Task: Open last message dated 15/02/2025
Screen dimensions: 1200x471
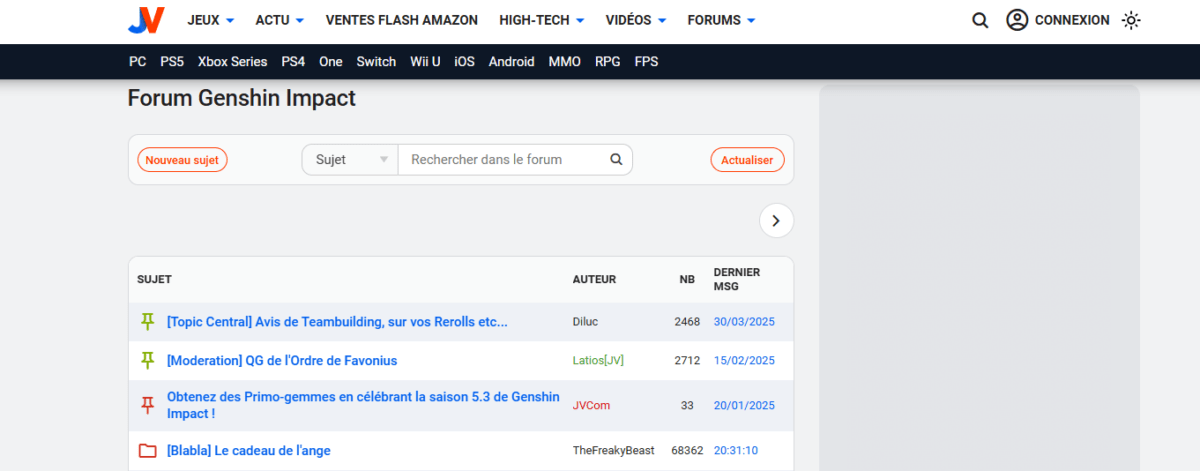Action: pyautogui.click(x=744, y=360)
